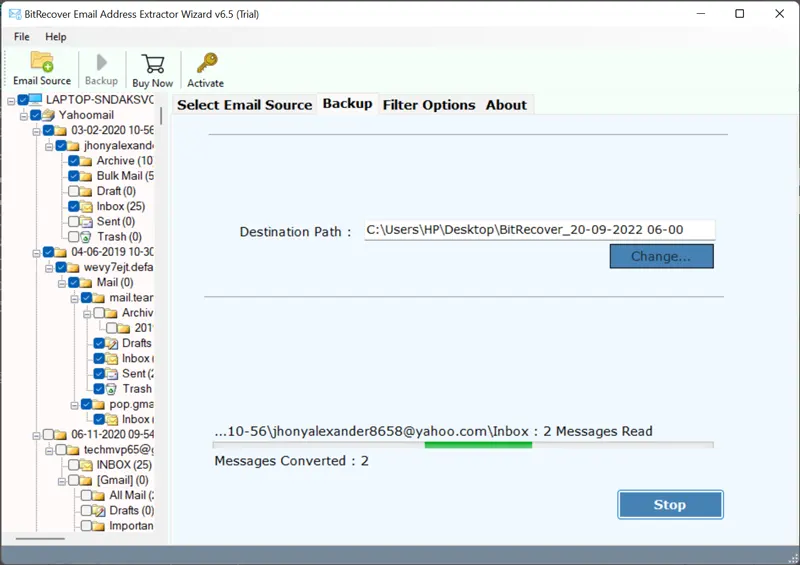Image resolution: width=800 pixels, height=565 pixels.
Task: Click the Buy Now cart icon
Action: tap(152, 63)
